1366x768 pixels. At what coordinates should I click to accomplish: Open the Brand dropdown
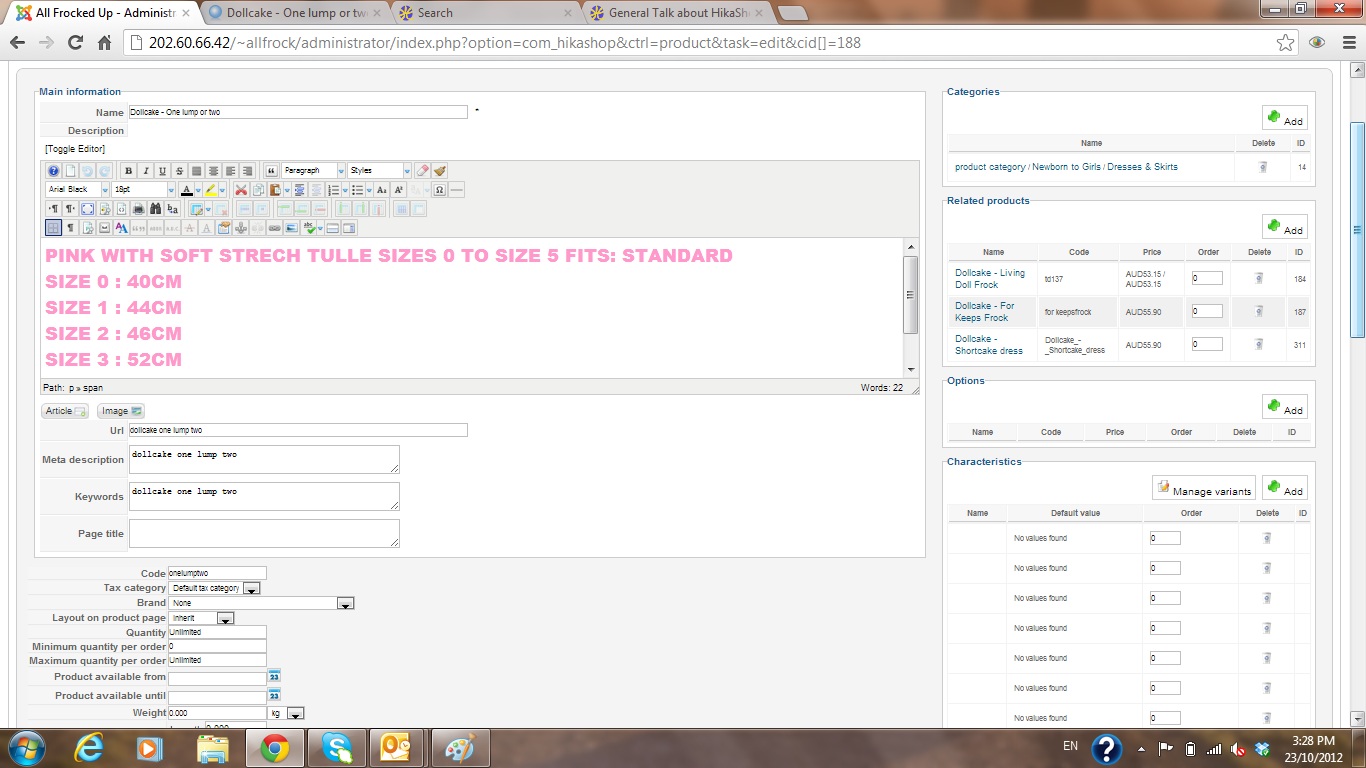pos(262,603)
